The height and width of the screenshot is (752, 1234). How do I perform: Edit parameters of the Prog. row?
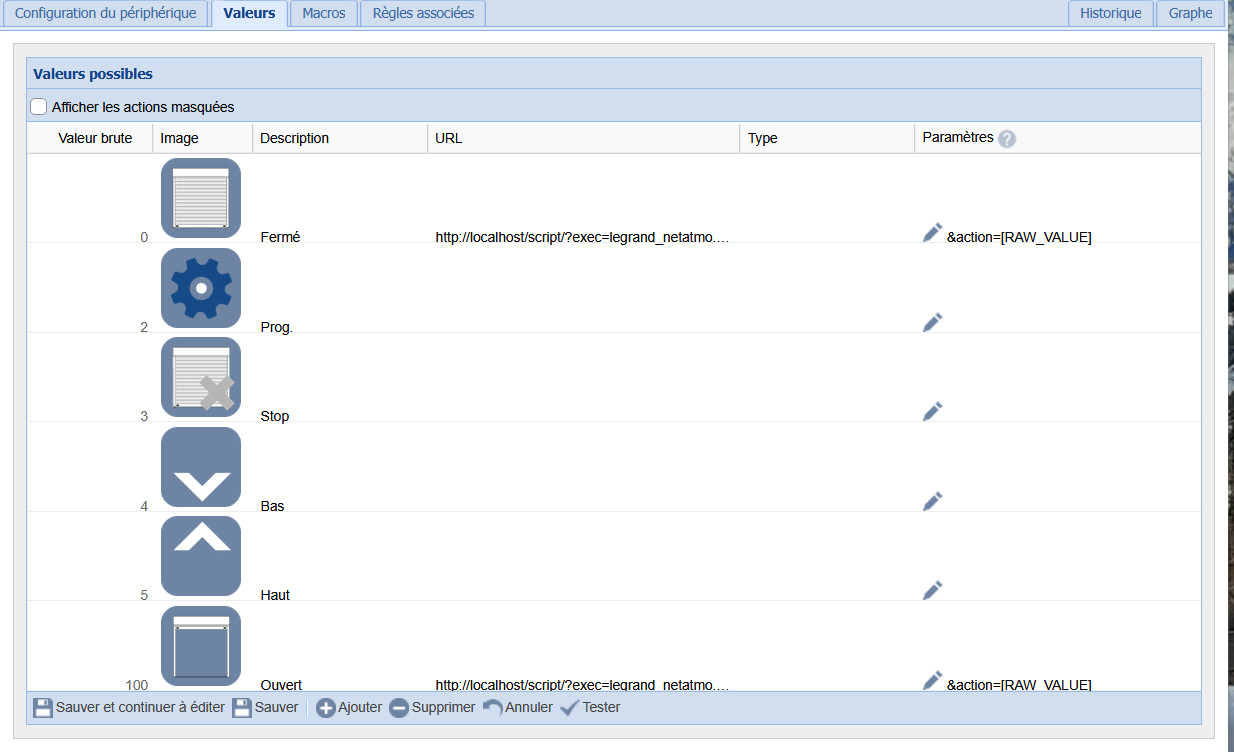pyautogui.click(x=932, y=322)
